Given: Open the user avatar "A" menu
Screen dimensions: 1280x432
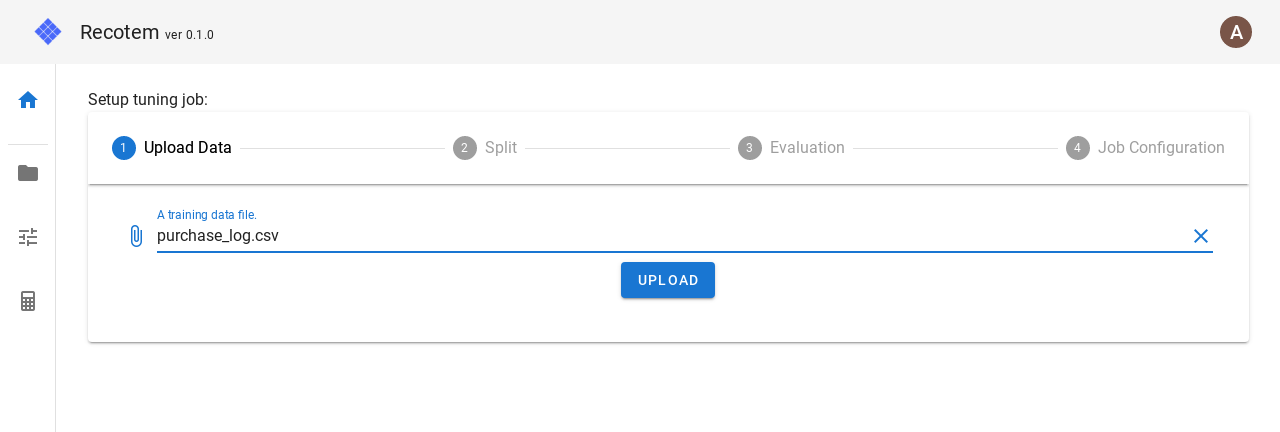Looking at the screenshot, I should pos(1236,32).
